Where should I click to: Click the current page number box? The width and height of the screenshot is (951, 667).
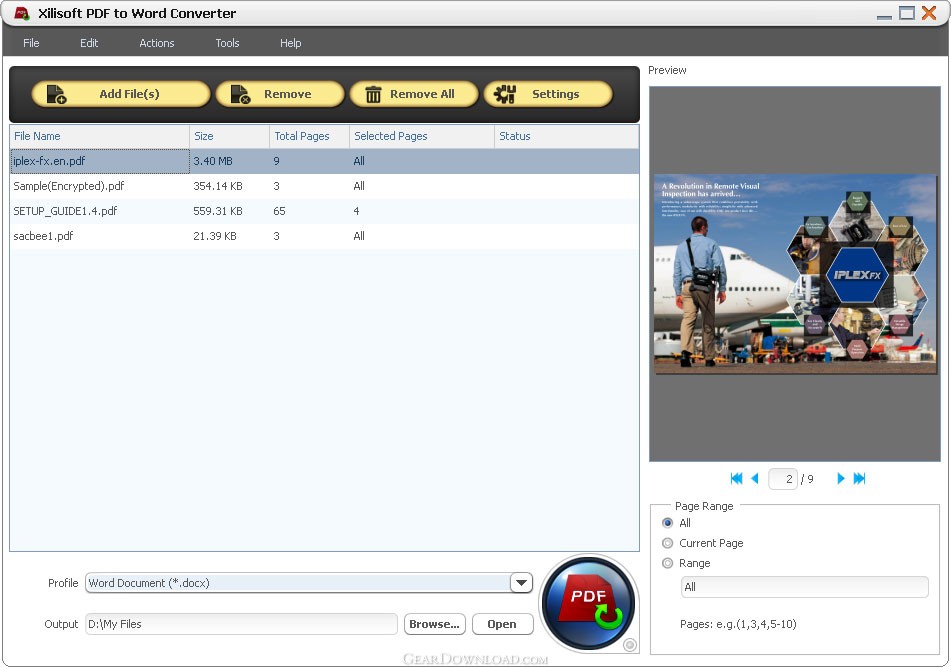tap(782, 479)
